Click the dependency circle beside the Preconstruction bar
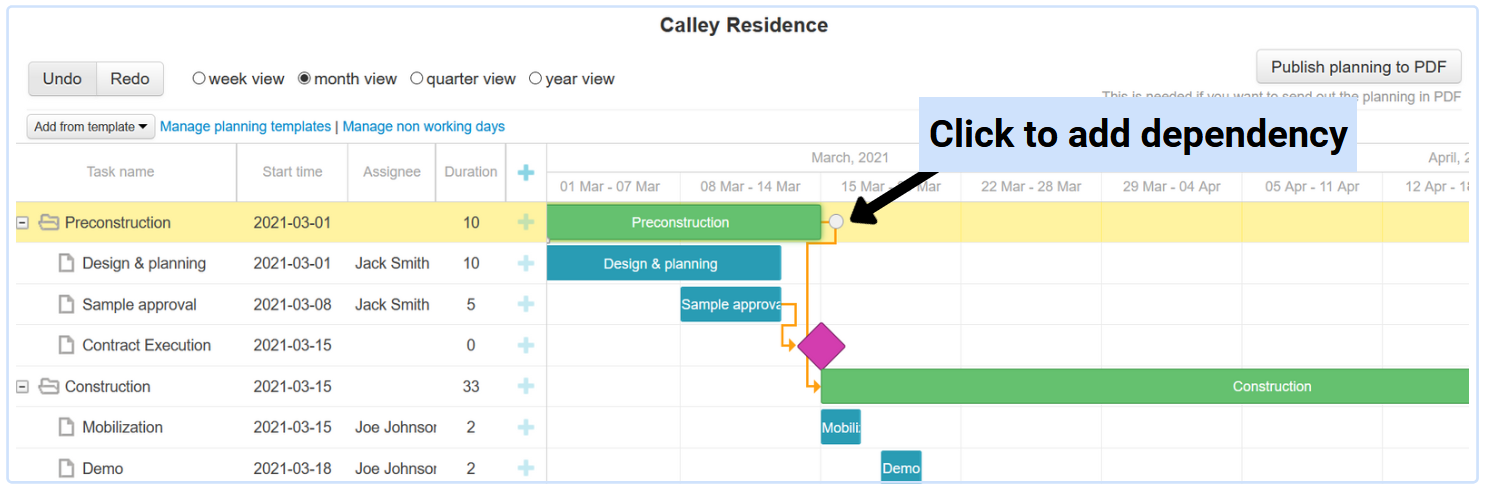 836,222
